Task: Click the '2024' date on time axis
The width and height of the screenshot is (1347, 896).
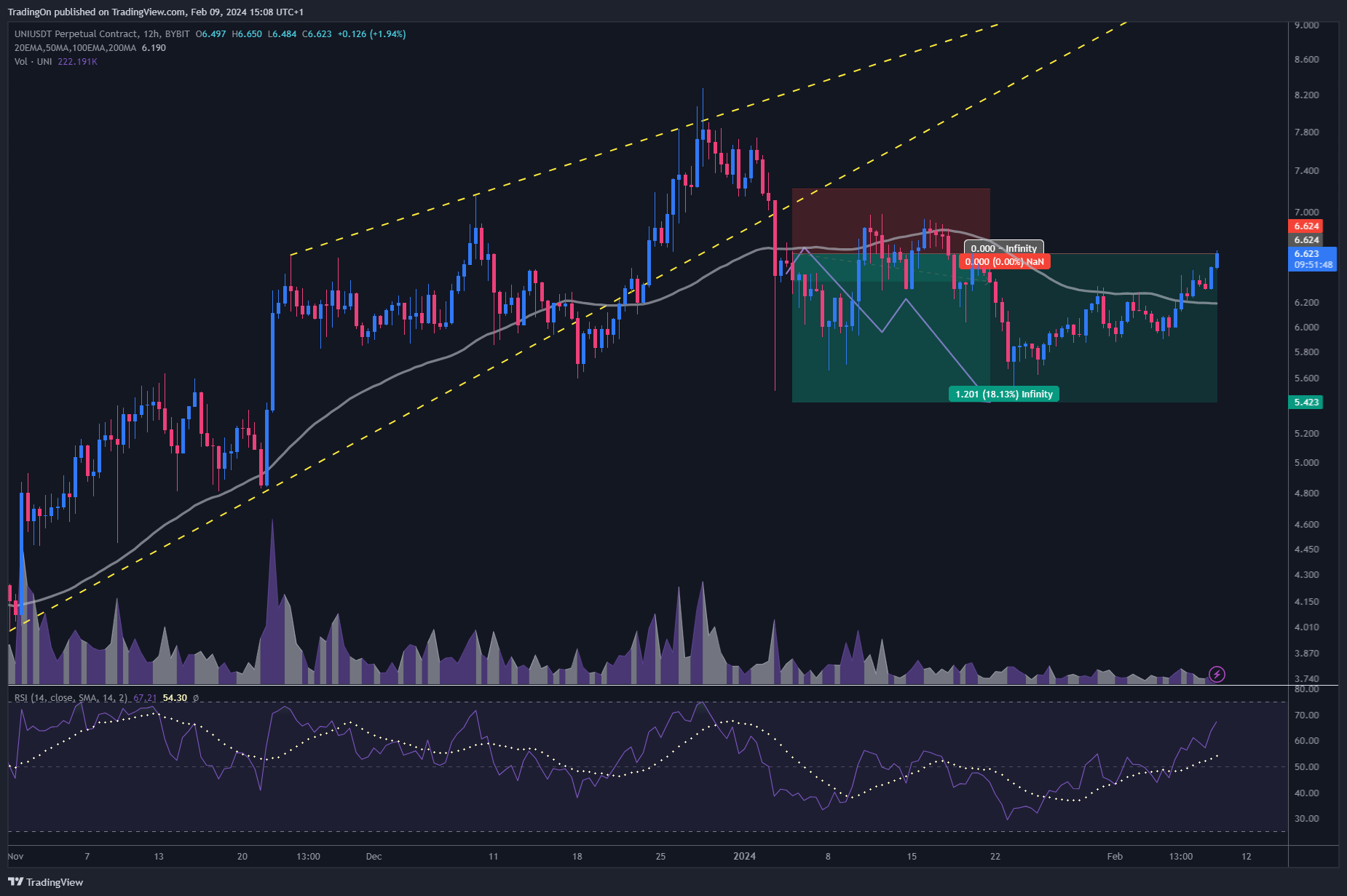Action: click(x=744, y=857)
